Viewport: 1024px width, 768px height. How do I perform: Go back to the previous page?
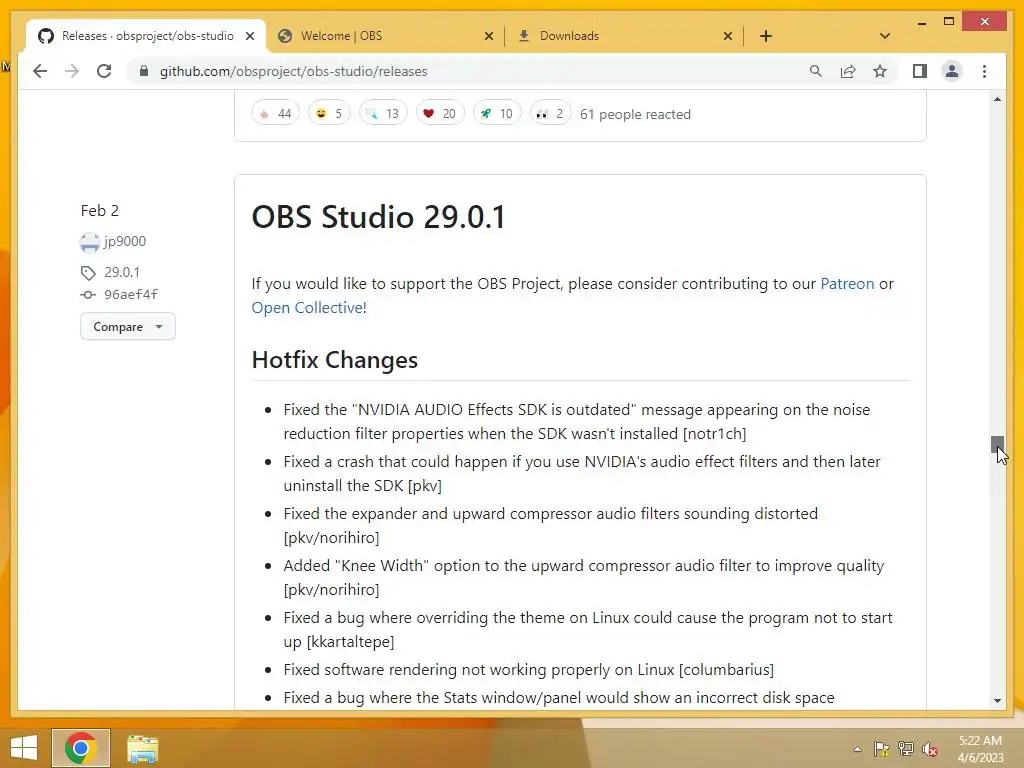coord(40,71)
